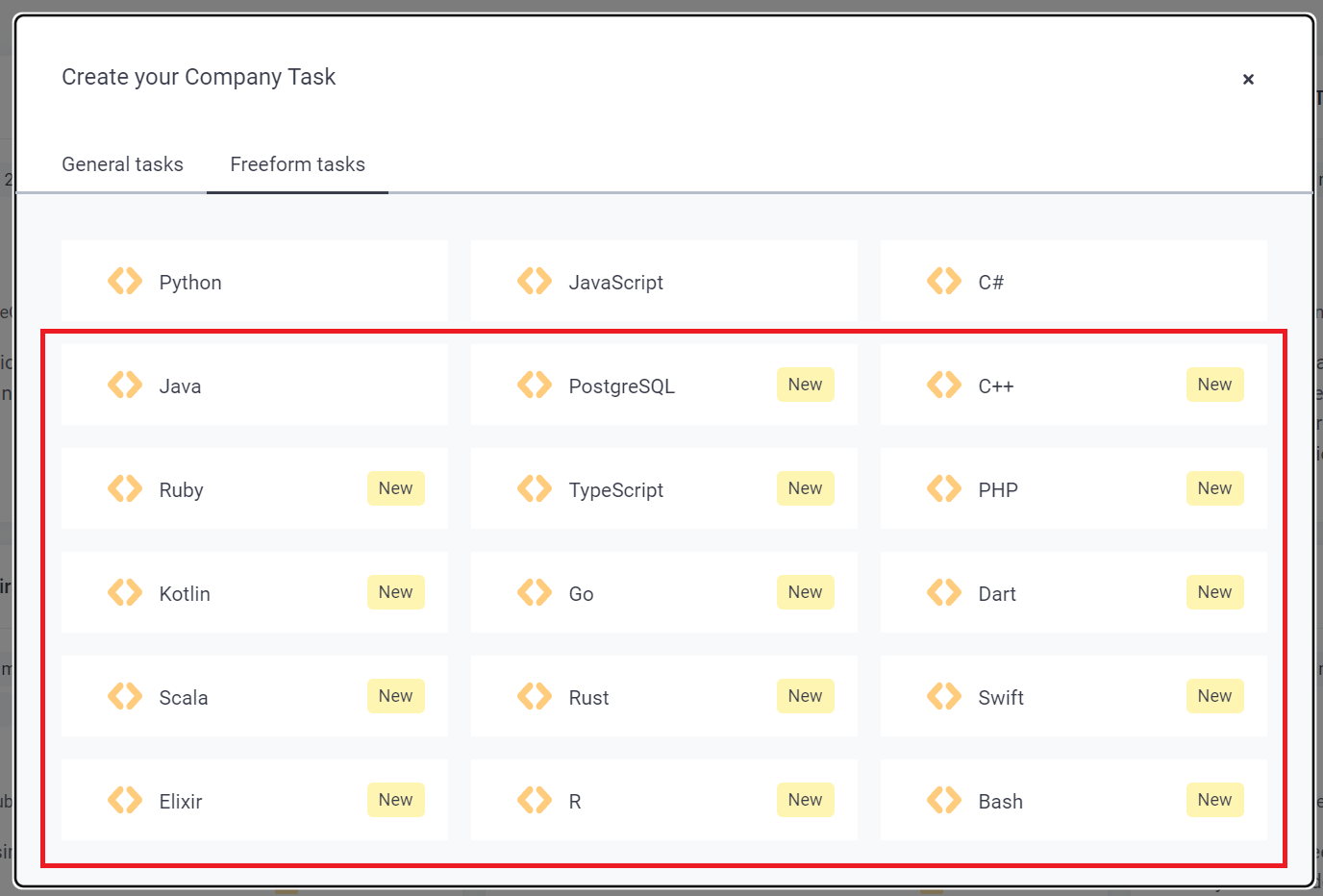
Task: Choose the Bash label text
Action: [x=1000, y=802]
